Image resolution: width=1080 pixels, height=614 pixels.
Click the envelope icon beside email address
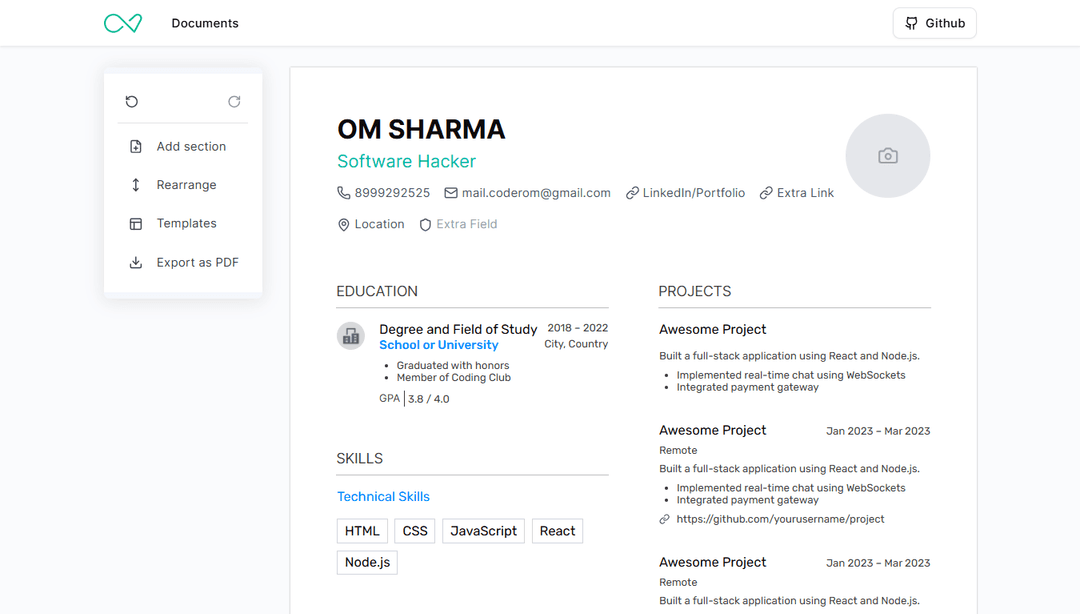pos(451,193)
